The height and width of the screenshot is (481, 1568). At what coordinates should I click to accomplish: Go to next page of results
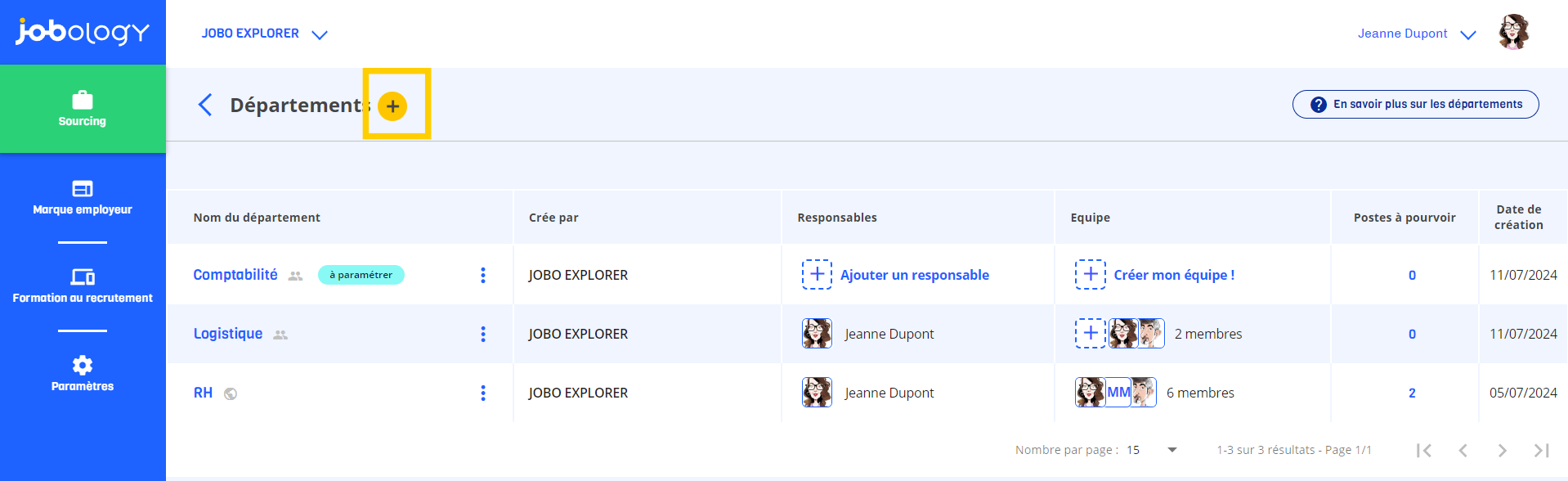pos(1502,450)
